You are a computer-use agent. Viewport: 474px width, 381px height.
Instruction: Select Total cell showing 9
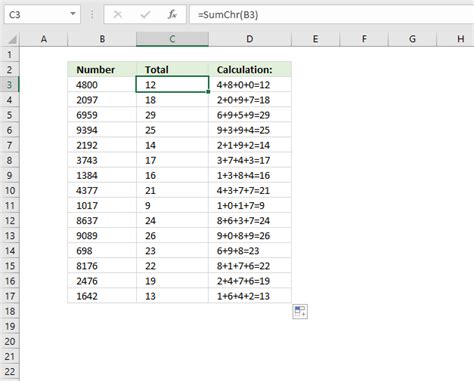(x=172, y=205)
